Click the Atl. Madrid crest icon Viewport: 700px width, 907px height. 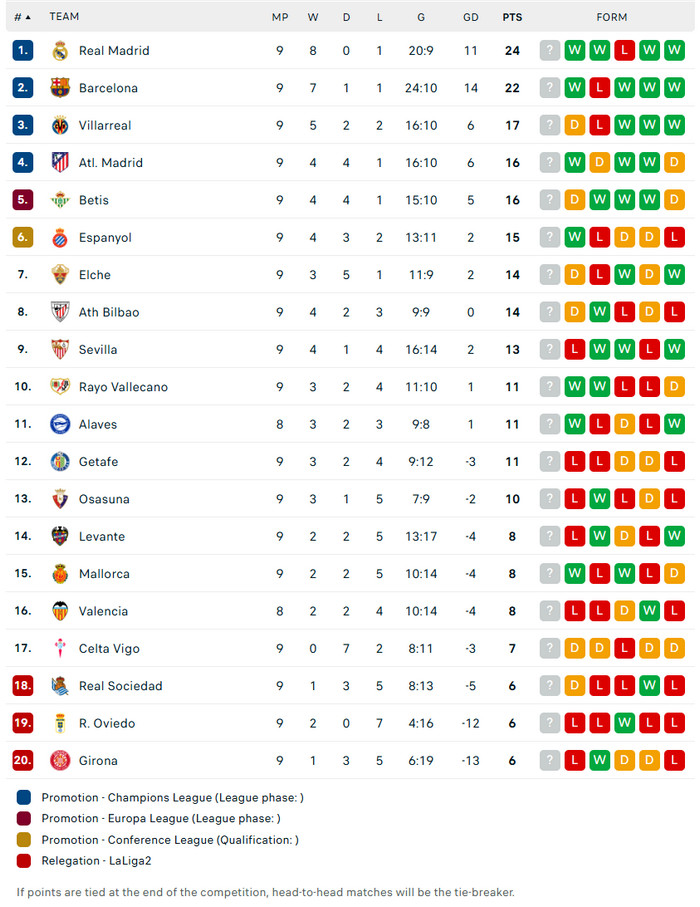coord(60,163)
